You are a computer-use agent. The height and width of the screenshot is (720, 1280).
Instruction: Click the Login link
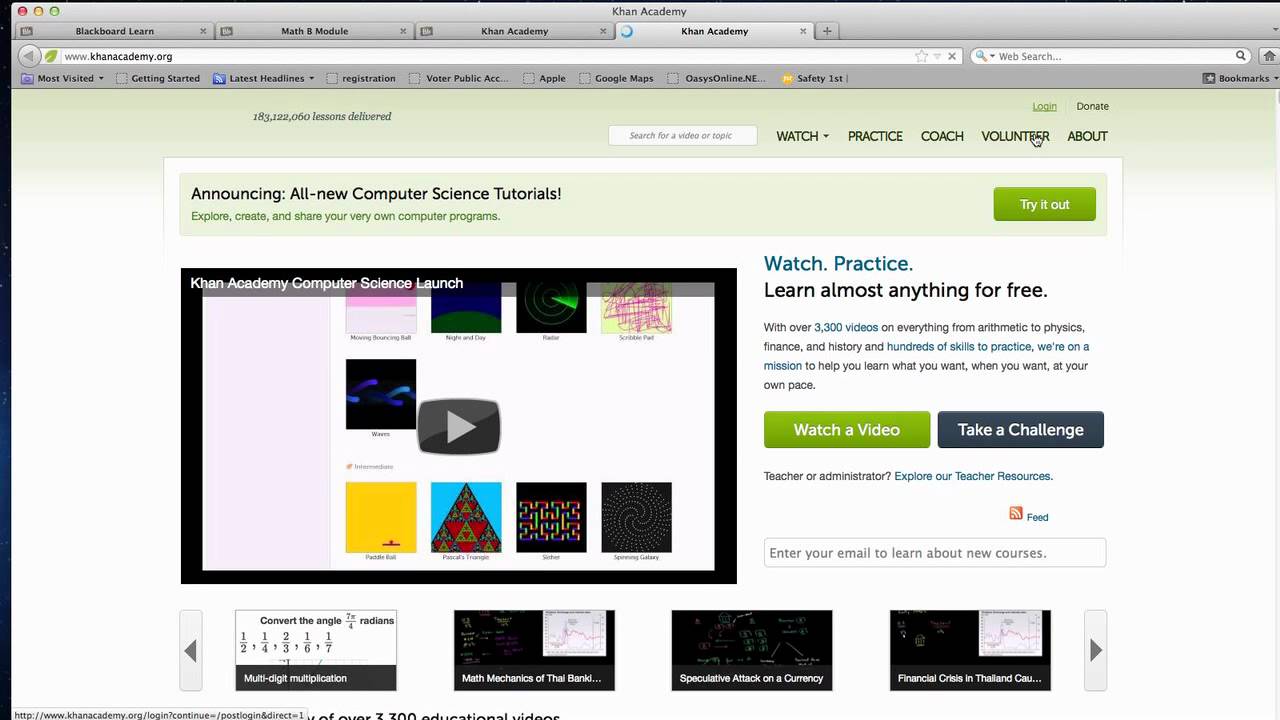click(1044, 106)
